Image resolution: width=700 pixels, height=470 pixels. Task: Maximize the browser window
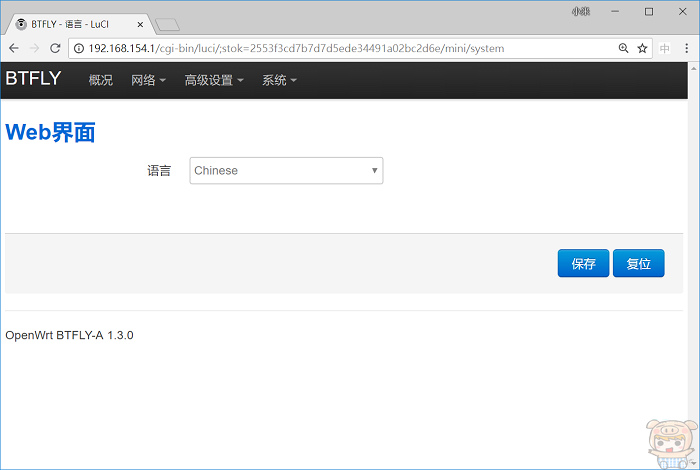click(649, 12)
